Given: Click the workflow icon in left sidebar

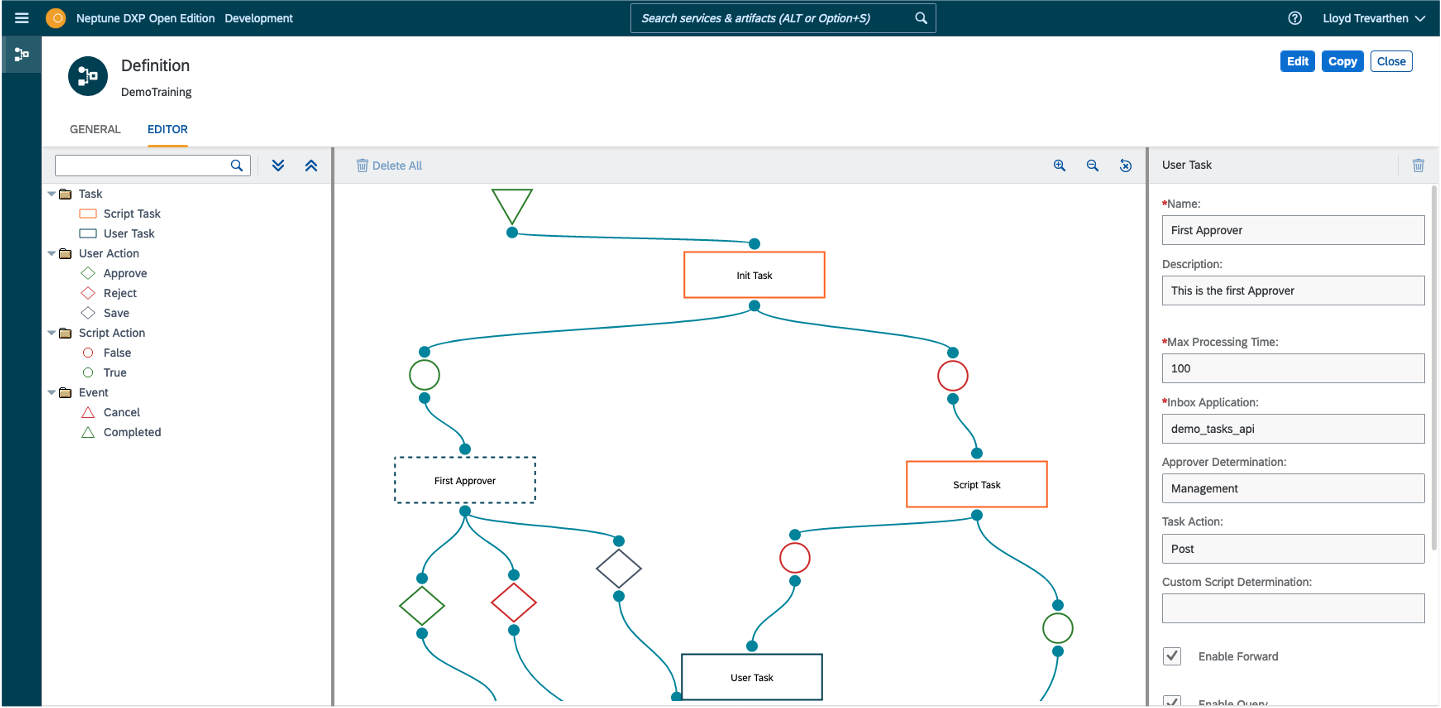Looking at the screenshot, I should click(21, 54).
